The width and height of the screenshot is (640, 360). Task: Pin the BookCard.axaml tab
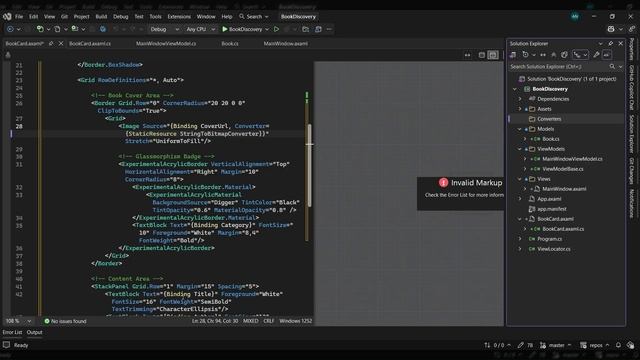tap(51, 44)
